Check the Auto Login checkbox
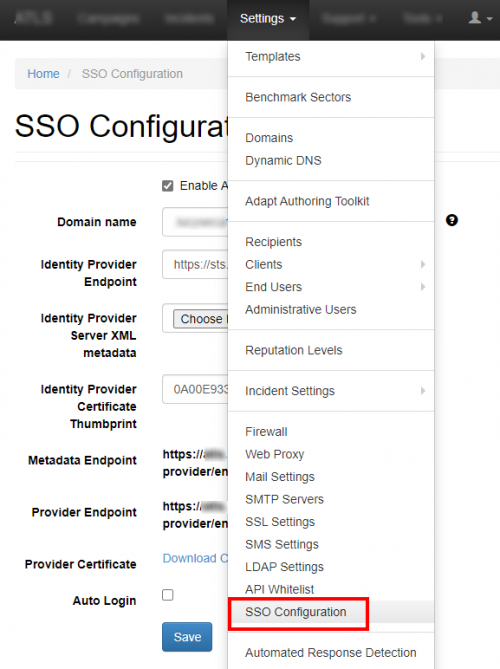Viewport: 500px width, 669px height. pos(168,595)
